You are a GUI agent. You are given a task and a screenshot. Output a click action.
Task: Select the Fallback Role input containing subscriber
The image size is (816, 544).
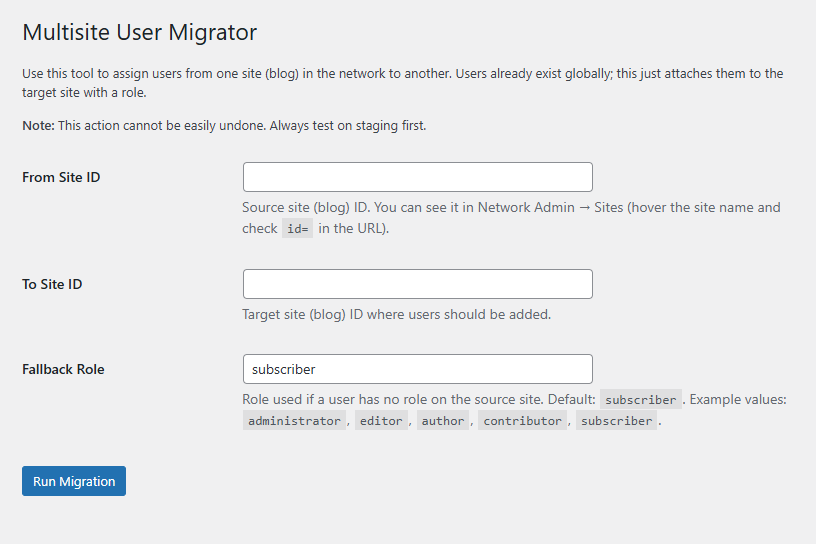pos(417,369)
